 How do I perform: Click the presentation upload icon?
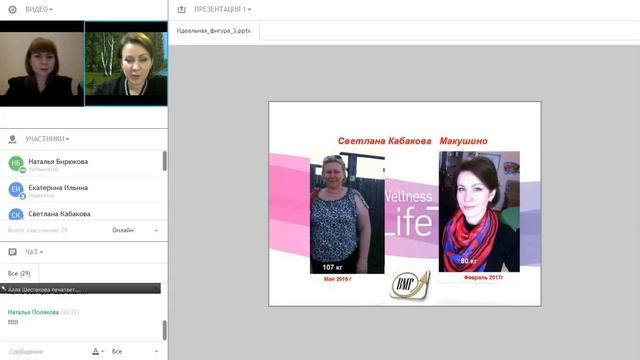click(x=182, y=9)
